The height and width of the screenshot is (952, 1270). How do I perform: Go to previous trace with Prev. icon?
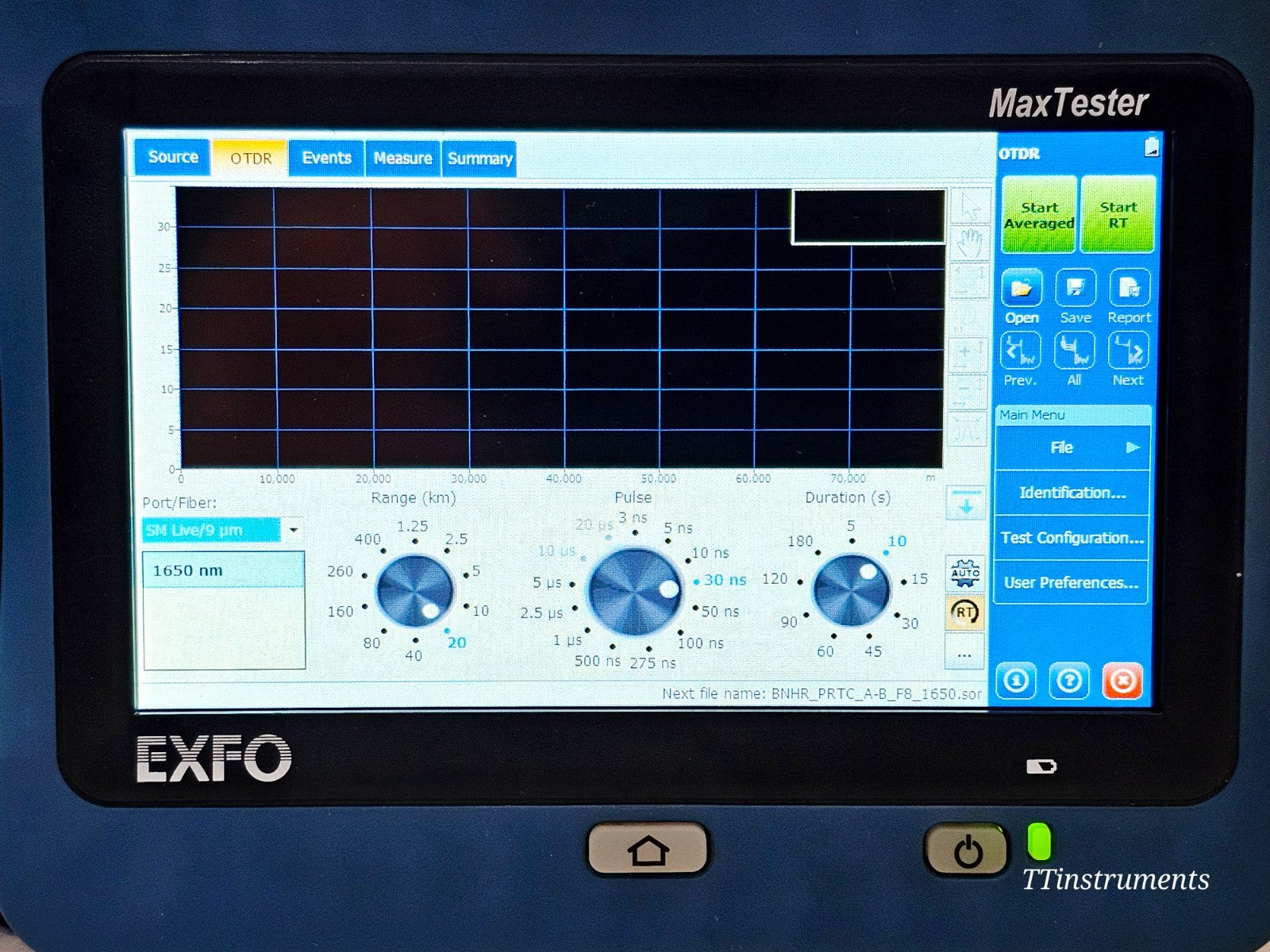tap(1021, 351)
